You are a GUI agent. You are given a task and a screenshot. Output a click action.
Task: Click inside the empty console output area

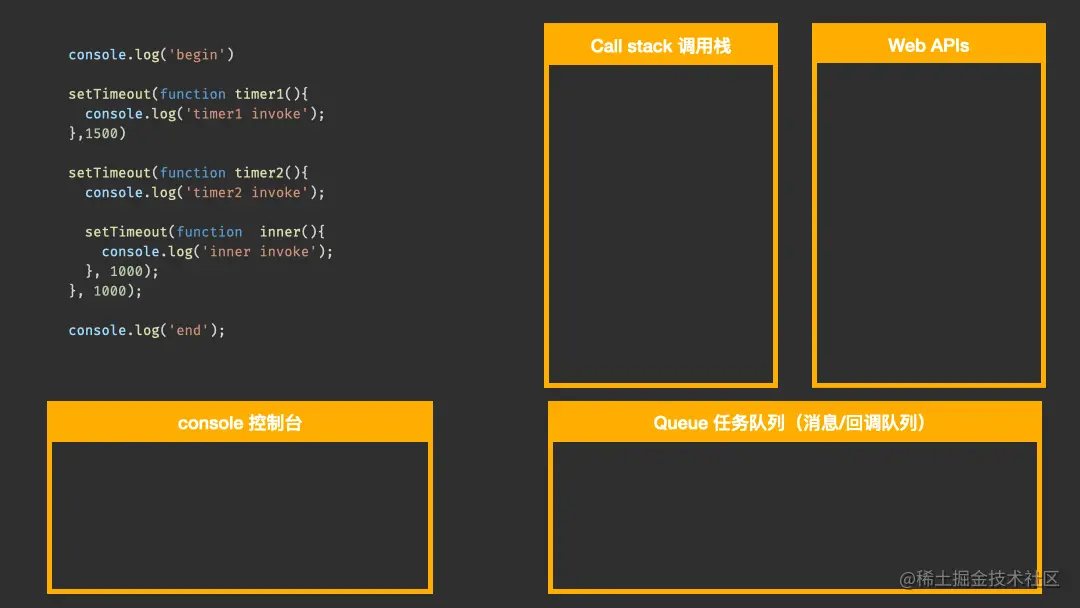pos(239,515)
